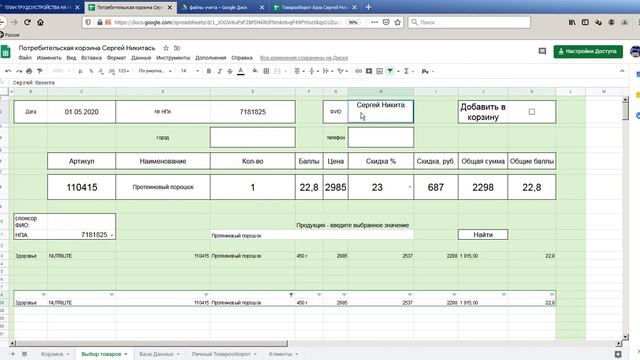Open the text wrapping dropdown
640x360 pixels.
point(328,71)
